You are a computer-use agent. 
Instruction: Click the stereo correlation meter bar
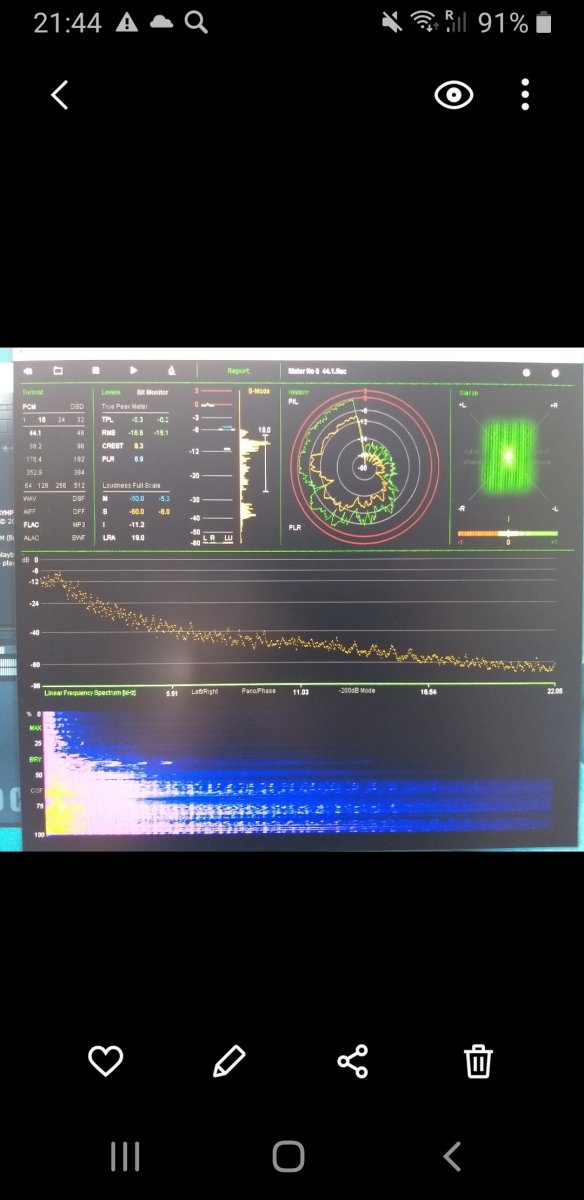(507, 534)
